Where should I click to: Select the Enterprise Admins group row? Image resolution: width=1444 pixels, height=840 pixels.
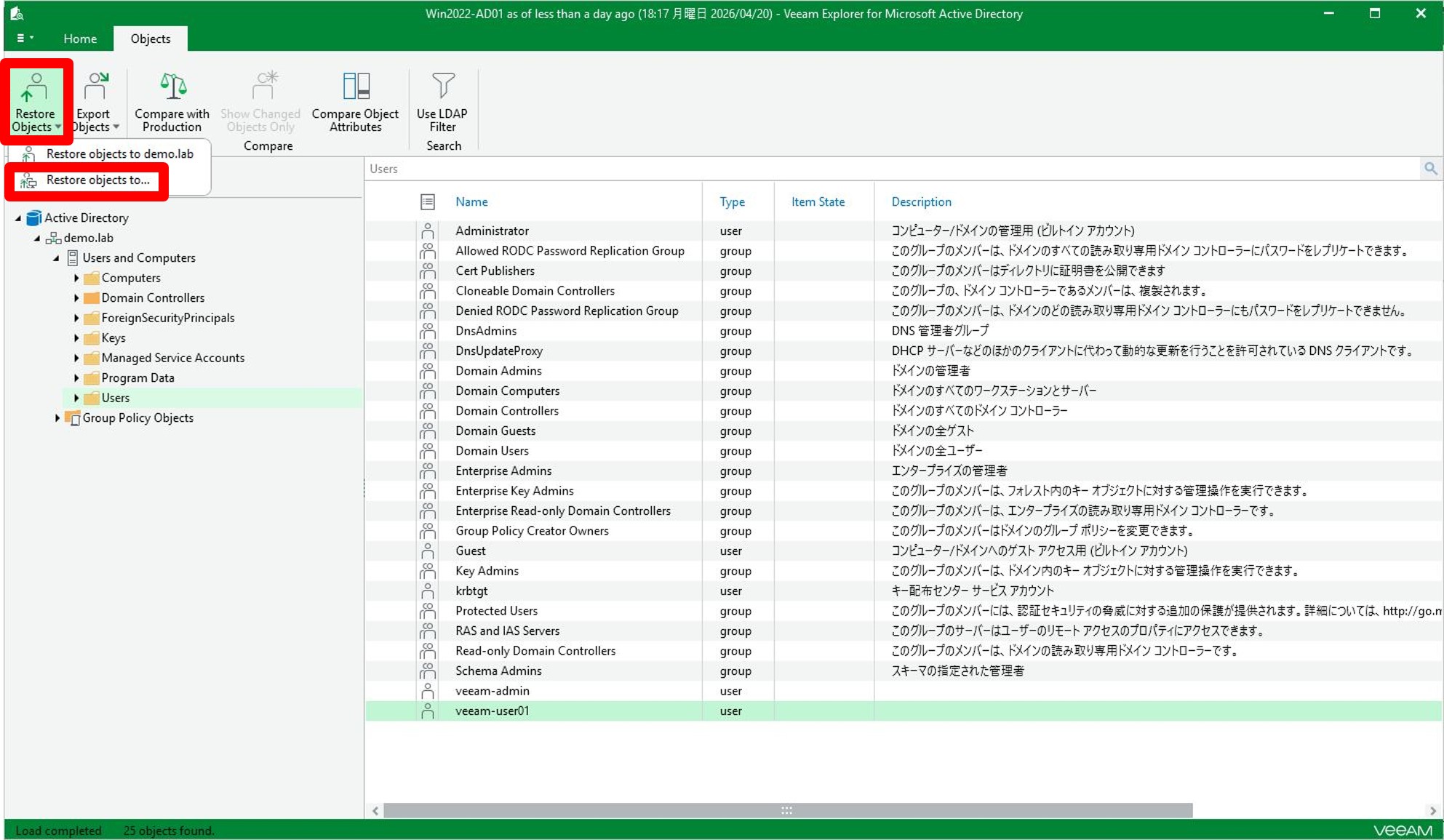pyautogui.click(x=904, y=471)
